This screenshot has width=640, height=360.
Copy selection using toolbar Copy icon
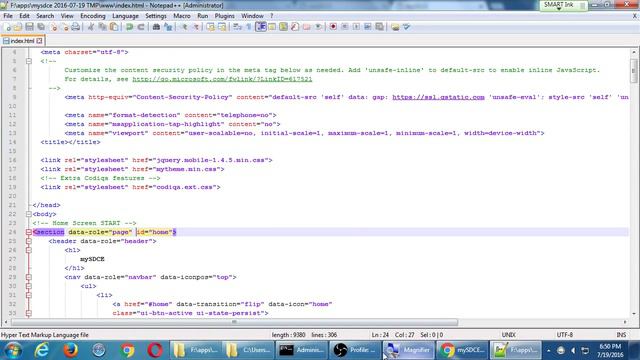(102, 27)
